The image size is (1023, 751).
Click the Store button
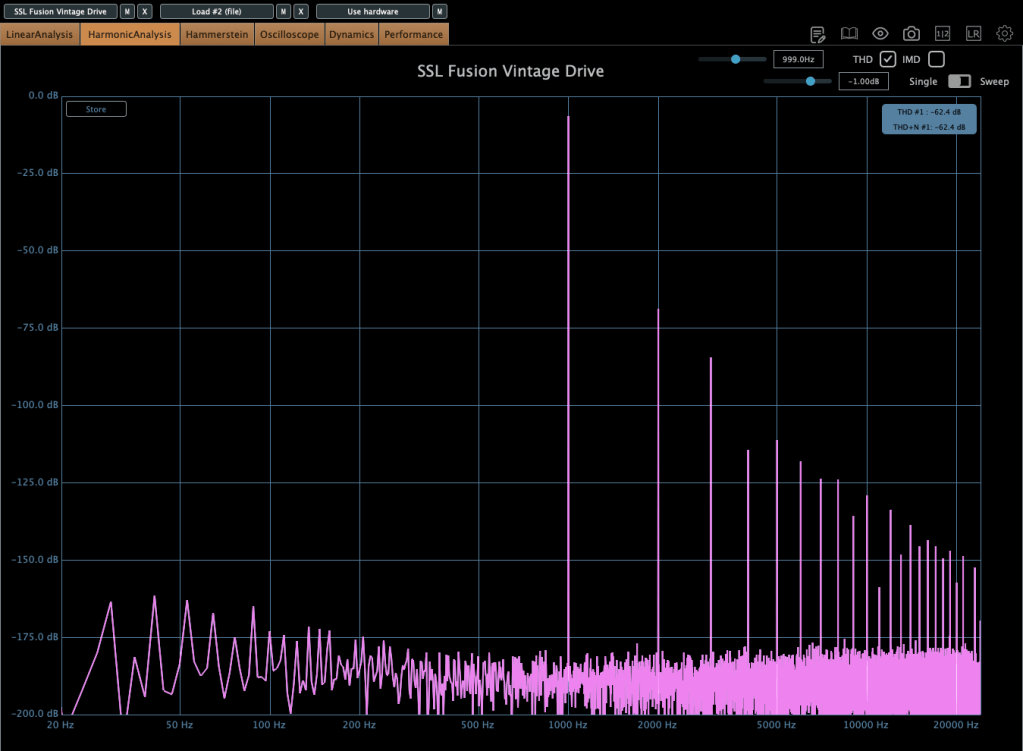(x=96, y=109)
